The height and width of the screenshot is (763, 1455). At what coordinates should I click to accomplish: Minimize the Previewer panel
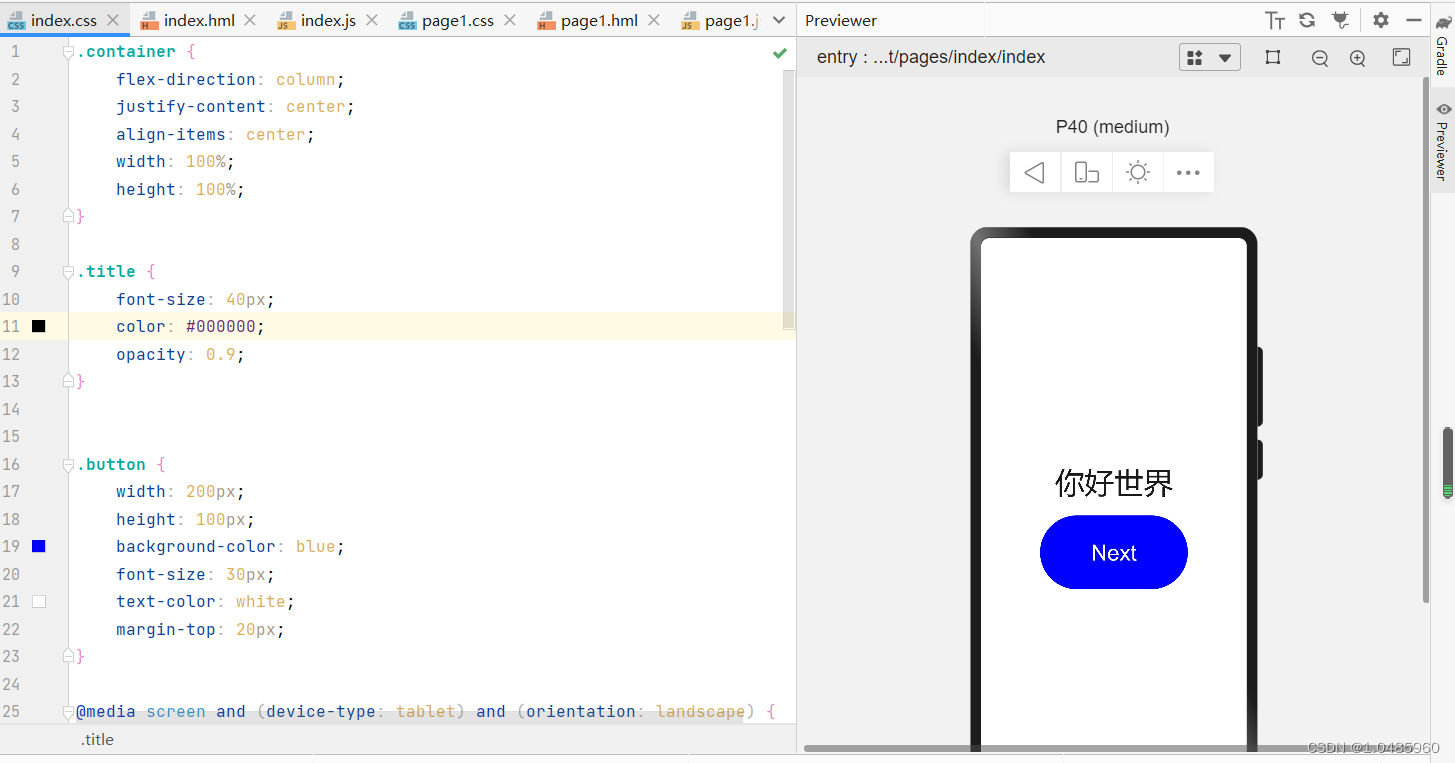1414,20
